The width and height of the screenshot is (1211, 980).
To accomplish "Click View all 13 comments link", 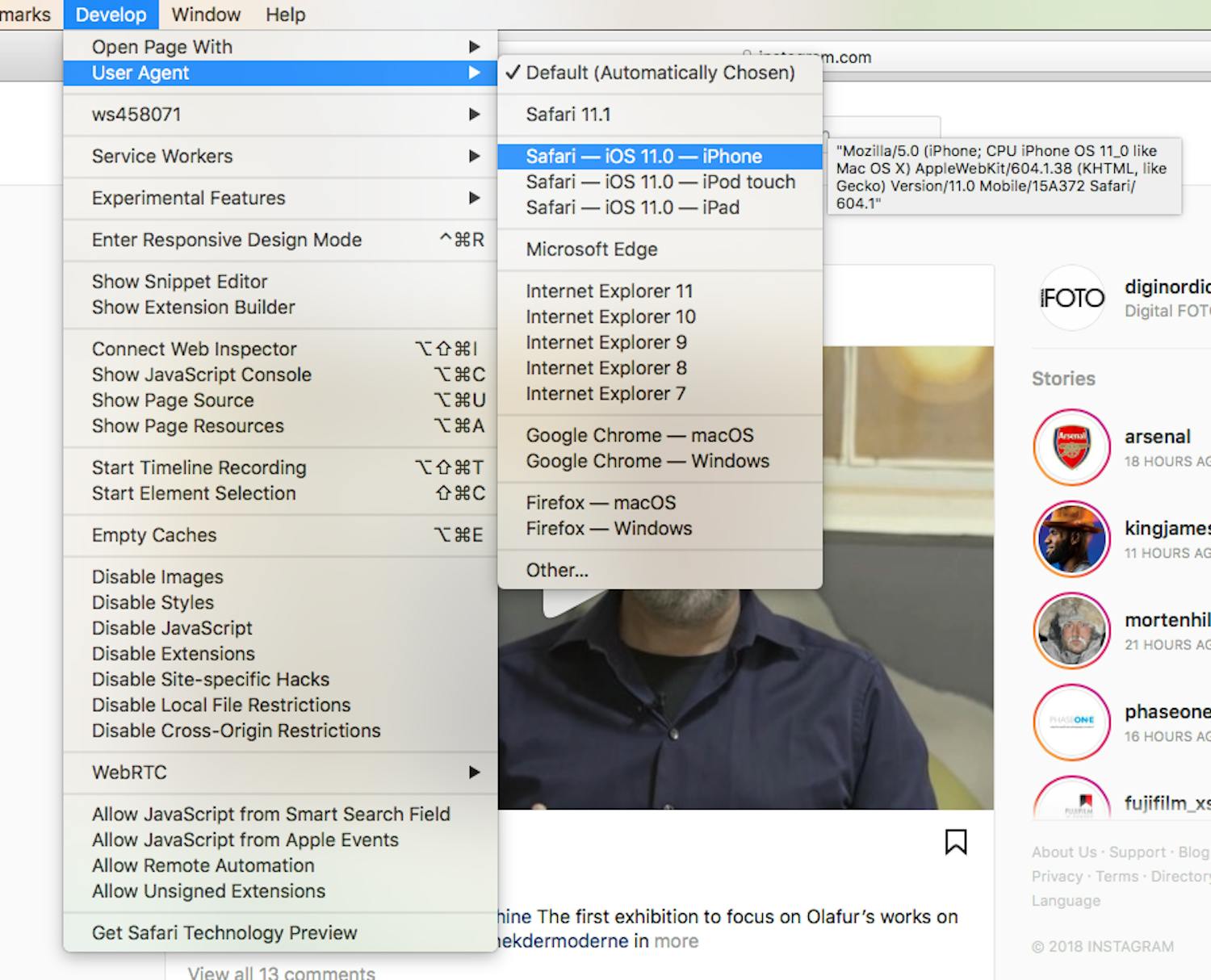I will pyautogui.click(x=281, y=973).
